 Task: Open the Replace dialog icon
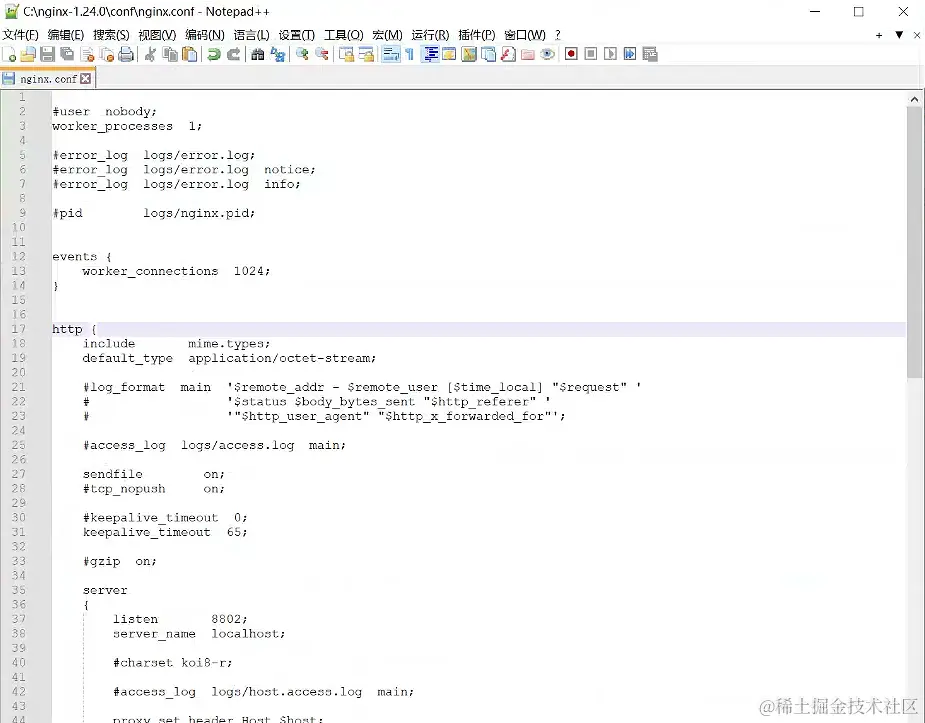277,54
